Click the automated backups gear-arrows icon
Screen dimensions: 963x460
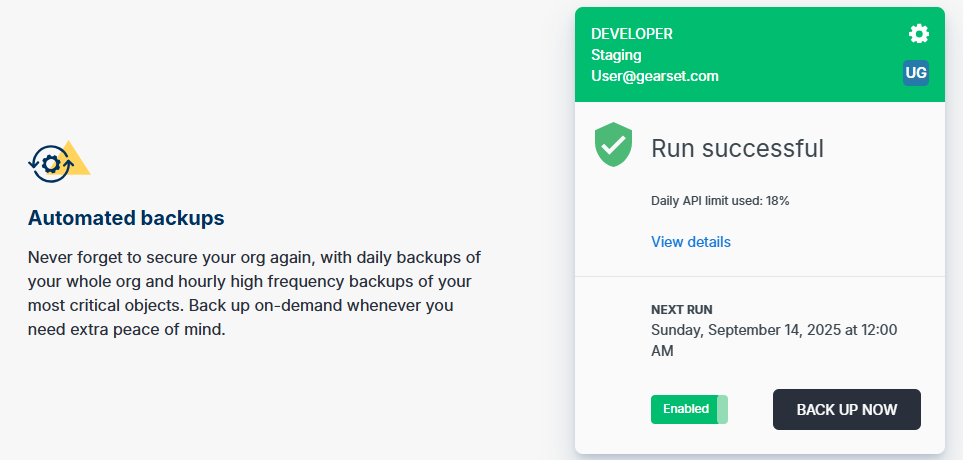[x=48, y=162]
